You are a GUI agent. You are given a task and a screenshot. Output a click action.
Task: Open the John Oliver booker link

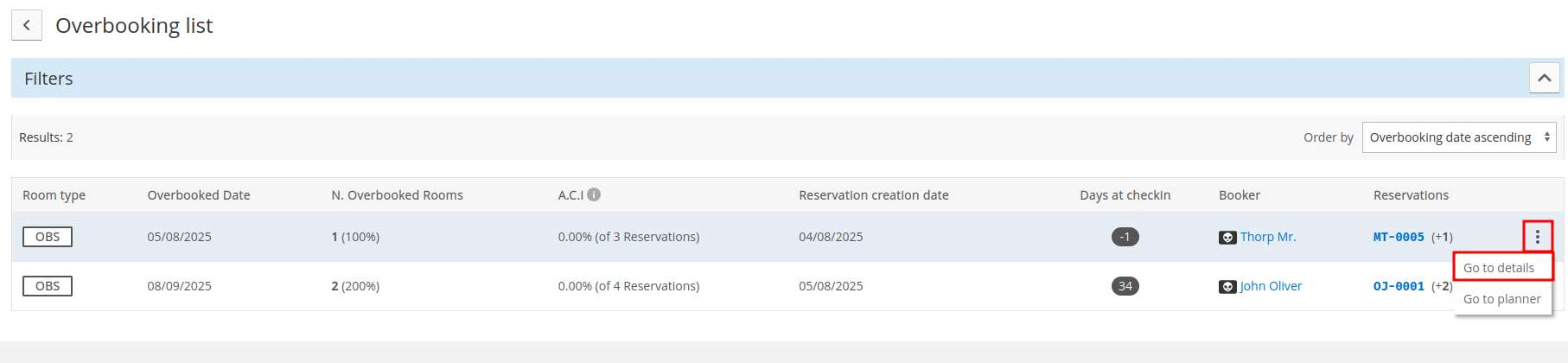(1271, 286)
